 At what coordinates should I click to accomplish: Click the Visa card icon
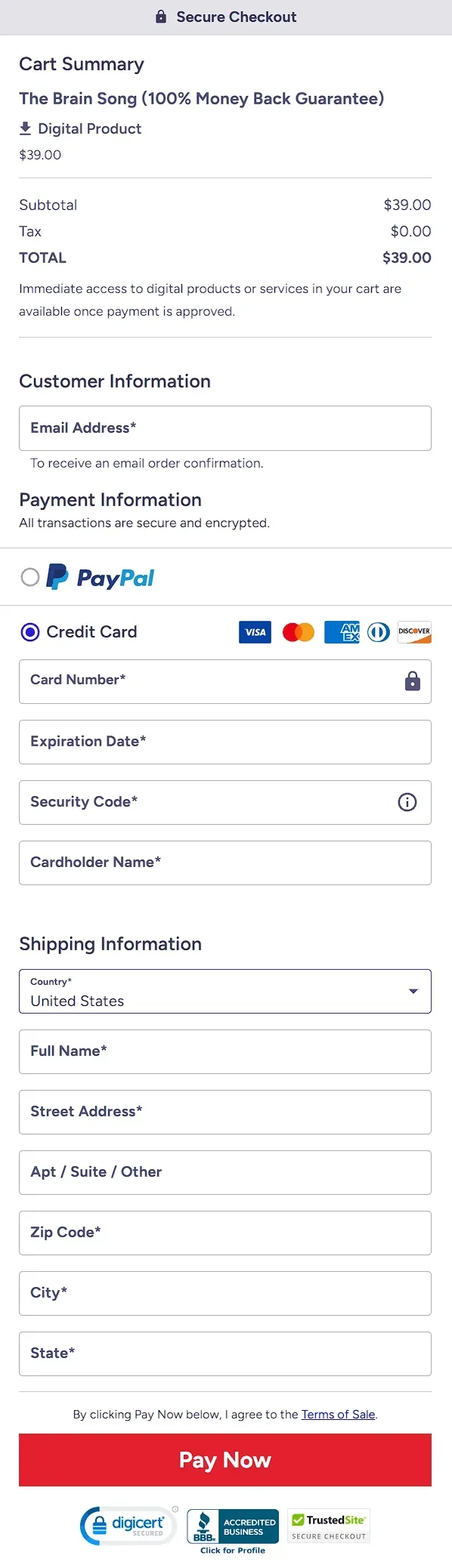(x=255, y=632)
